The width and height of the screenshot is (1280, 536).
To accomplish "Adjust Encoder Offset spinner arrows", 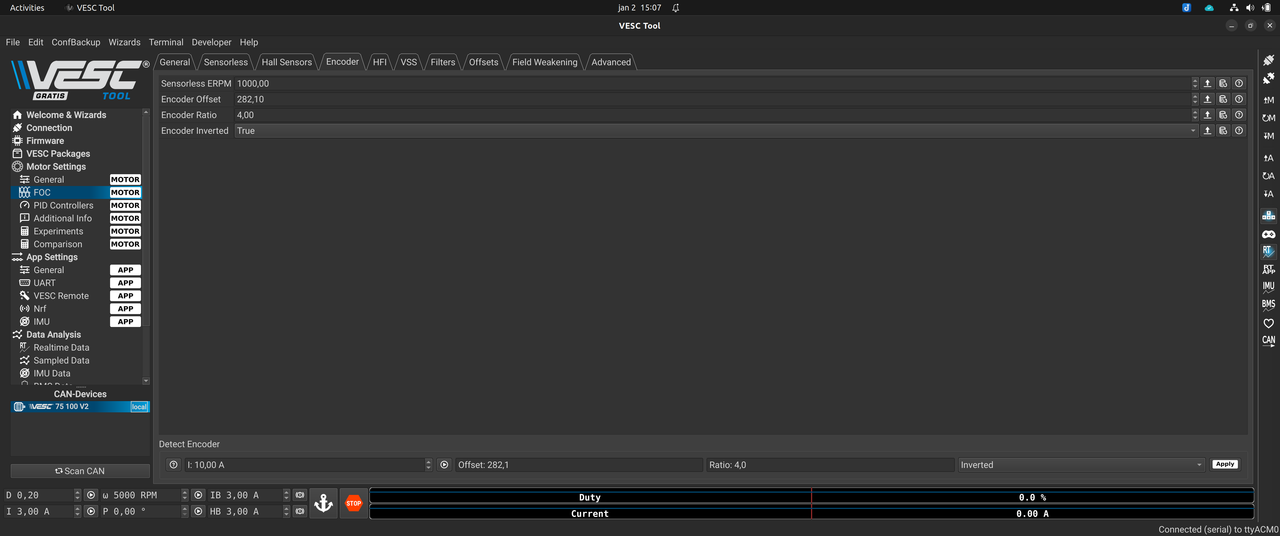I will pyautogui.click(x=1194, y=99).
